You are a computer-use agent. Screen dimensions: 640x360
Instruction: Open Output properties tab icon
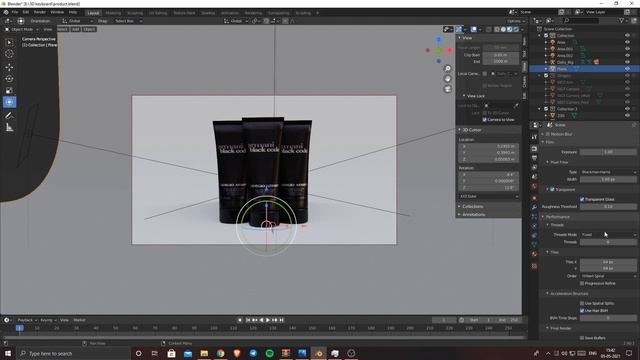[534, 158]
